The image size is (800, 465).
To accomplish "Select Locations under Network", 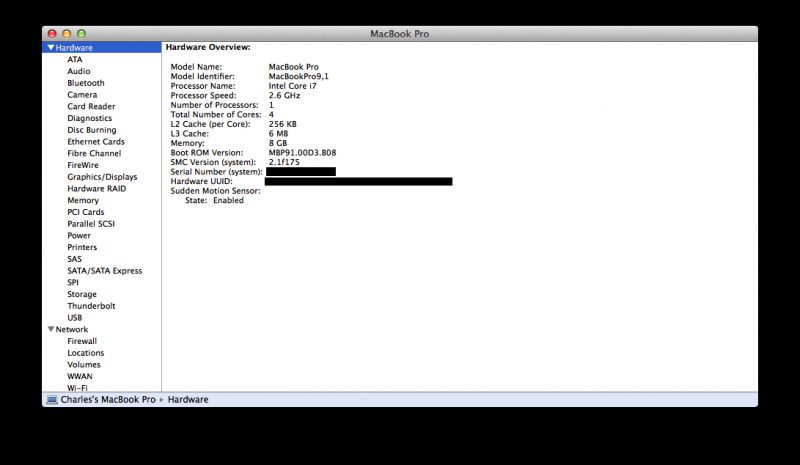I will point(86,353).
